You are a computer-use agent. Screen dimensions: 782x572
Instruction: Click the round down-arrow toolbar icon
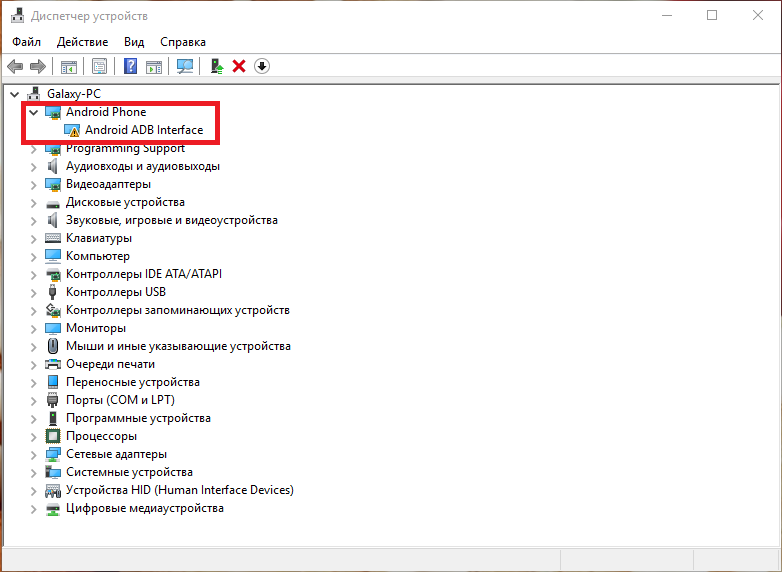pyautogui.click(x=262, y=66)
